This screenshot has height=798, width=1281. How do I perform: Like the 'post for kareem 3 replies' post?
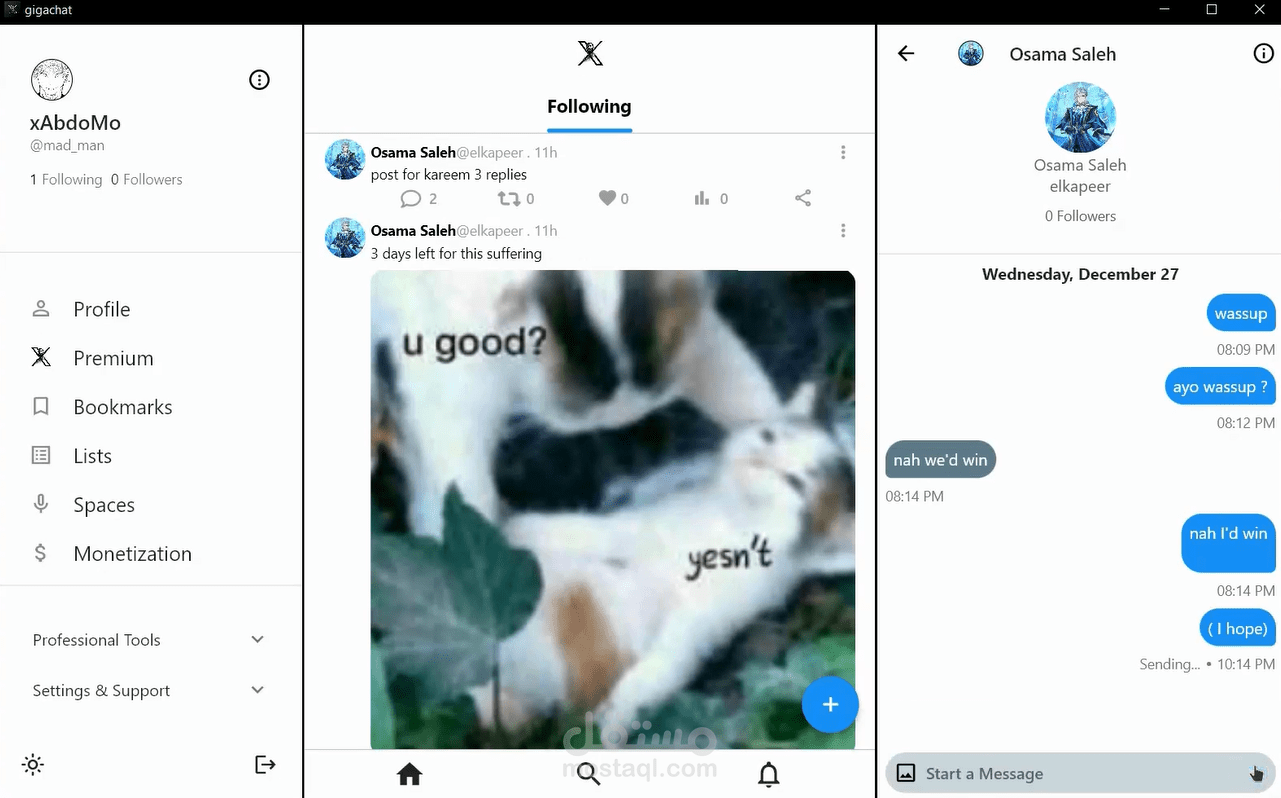click(607, 199)
